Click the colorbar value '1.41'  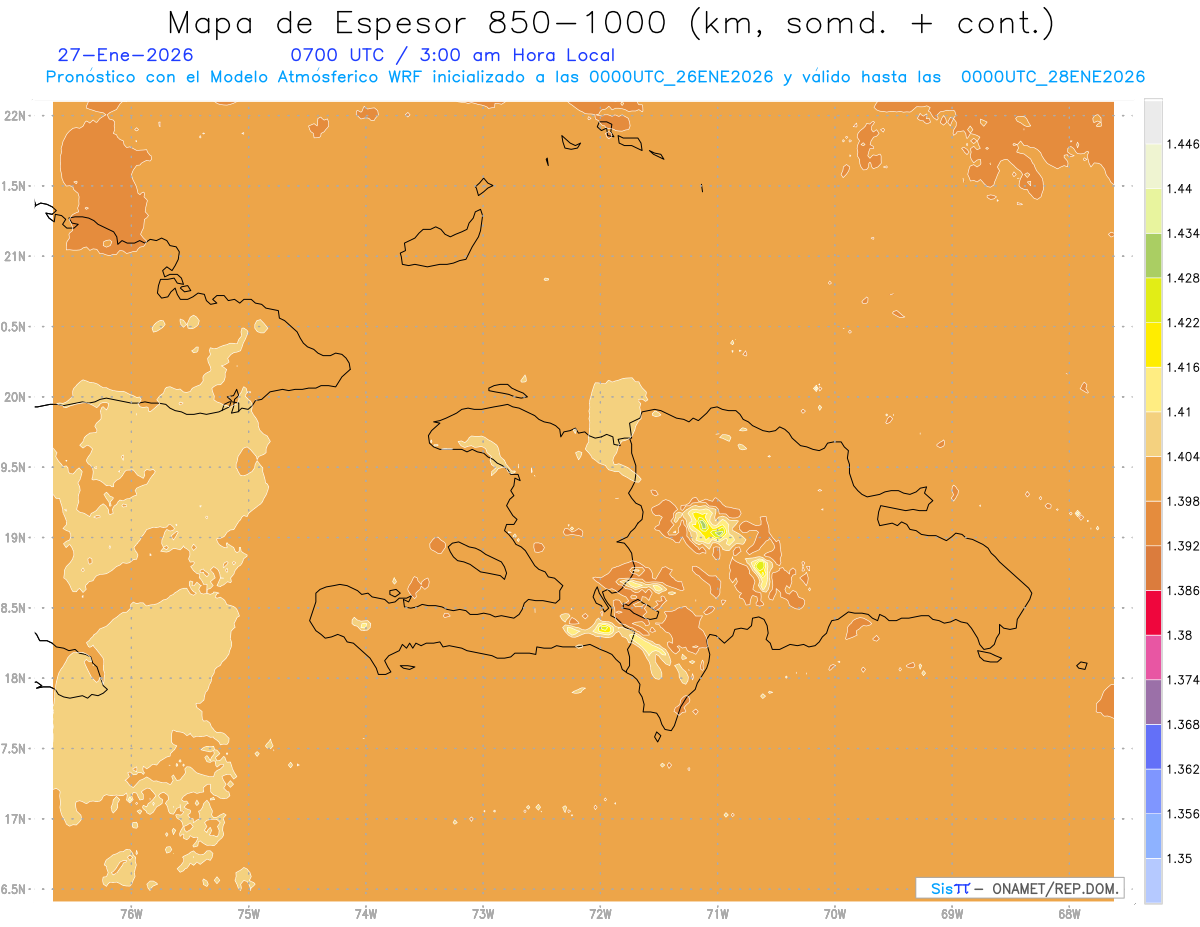click(x=1178, y=412)
